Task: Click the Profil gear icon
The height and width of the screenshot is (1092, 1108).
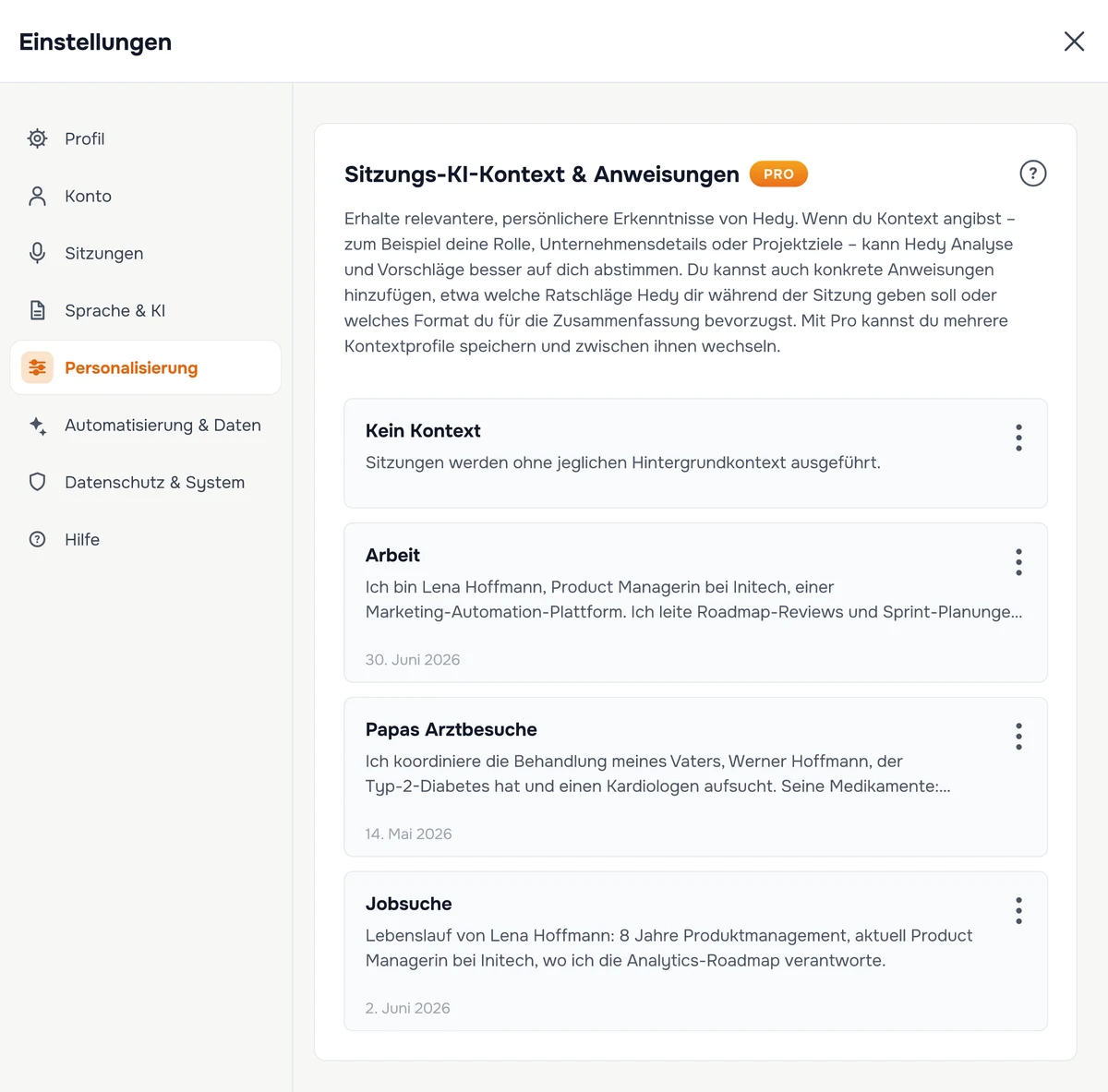Action: 37,138
